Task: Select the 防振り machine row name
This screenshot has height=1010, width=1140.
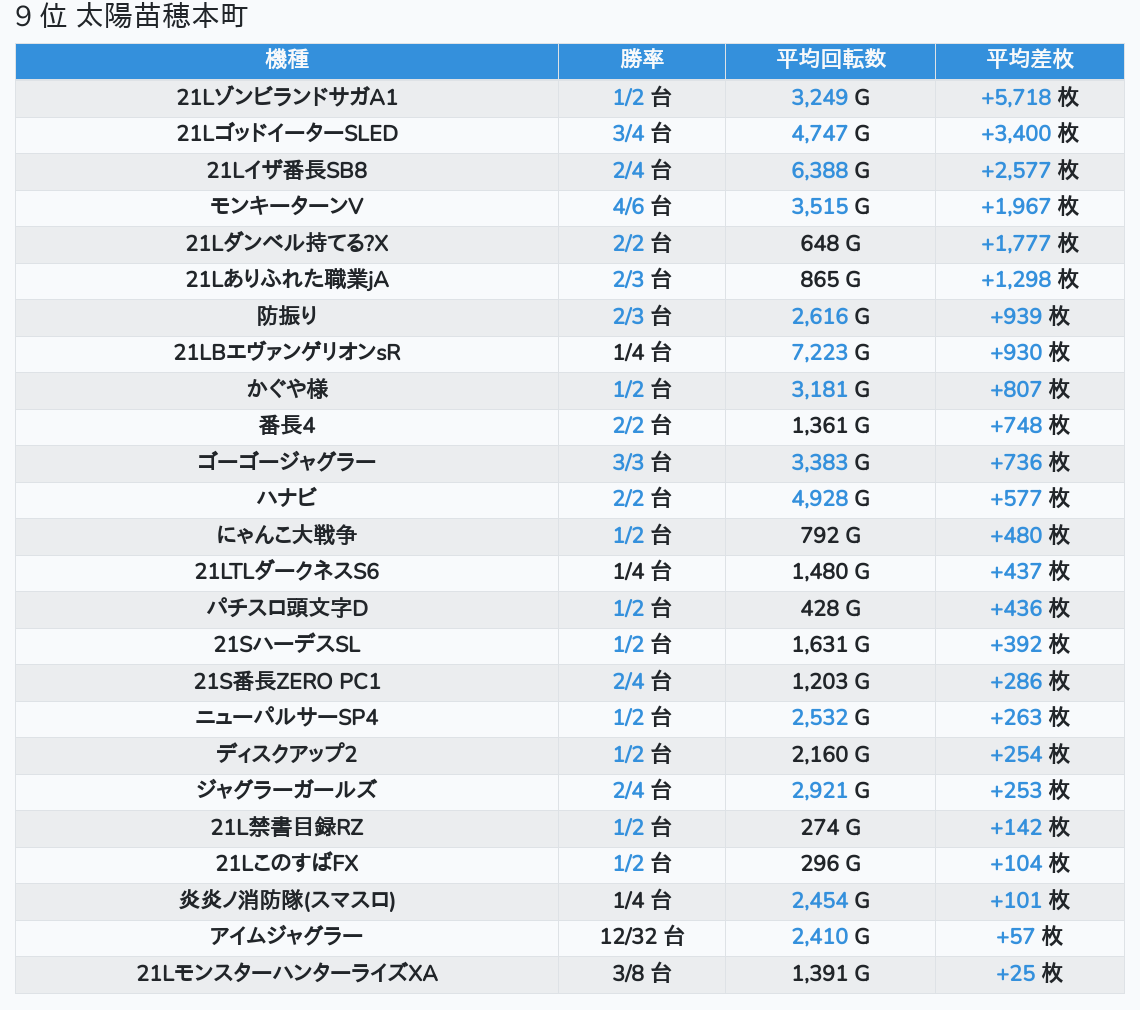Action: click(x=286, y=316)
